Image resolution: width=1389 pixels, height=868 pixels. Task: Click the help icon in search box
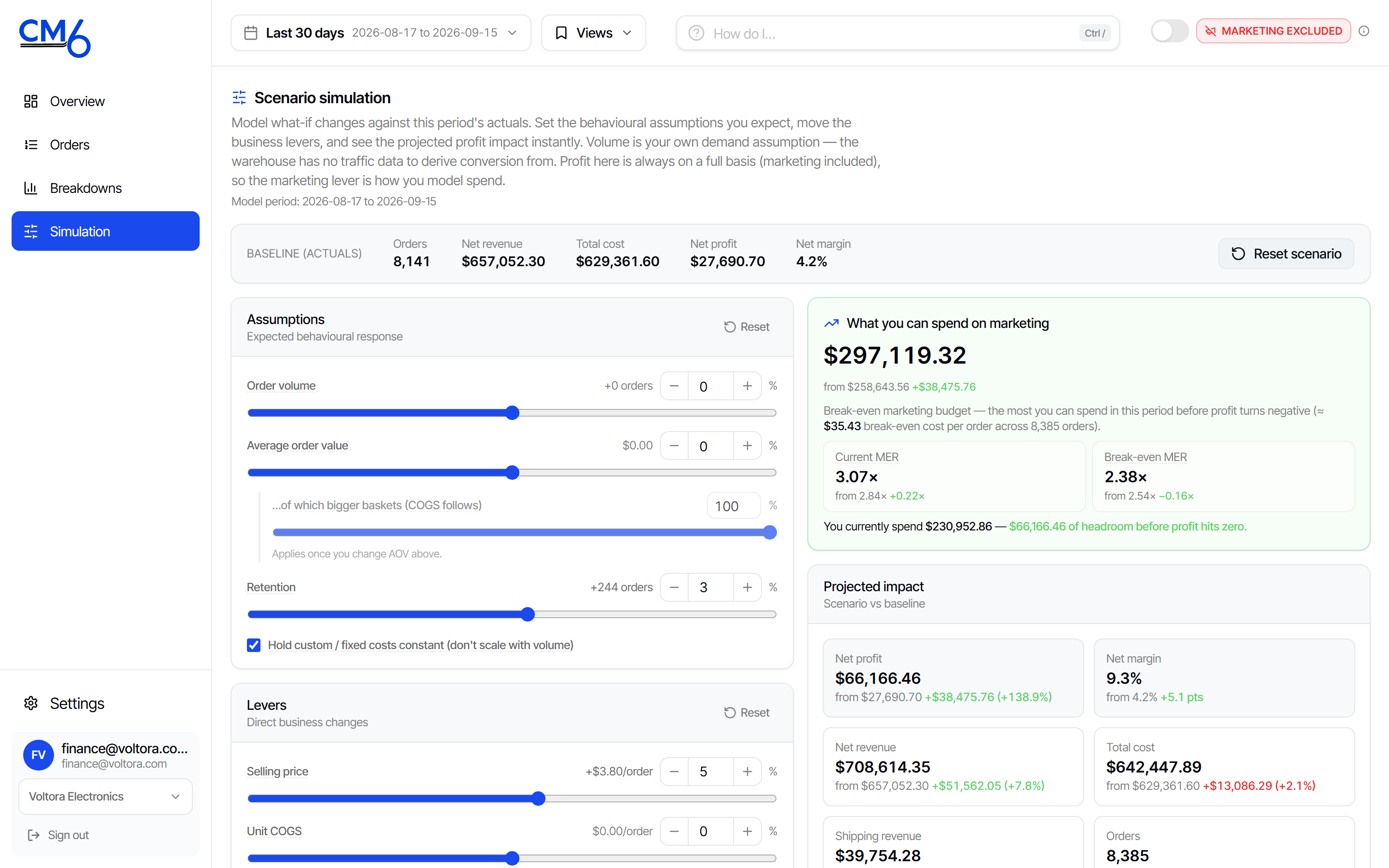tap(696, 33)
